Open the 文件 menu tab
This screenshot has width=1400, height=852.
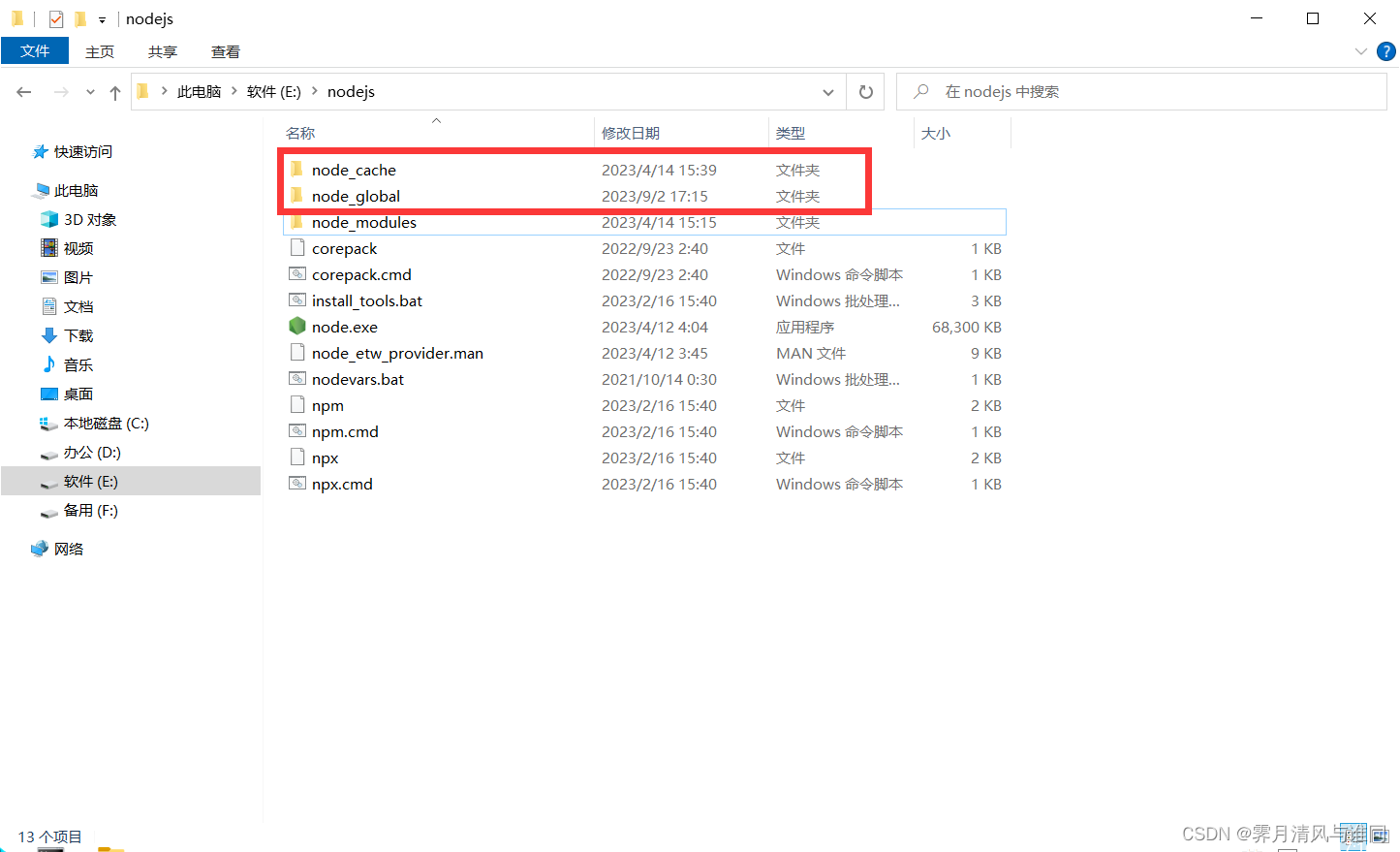tap(35, 51)
